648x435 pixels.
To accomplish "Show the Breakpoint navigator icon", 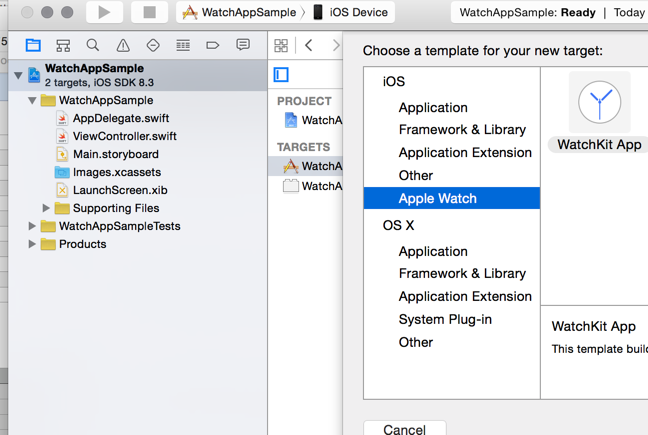I will click(x=213, y=46).
